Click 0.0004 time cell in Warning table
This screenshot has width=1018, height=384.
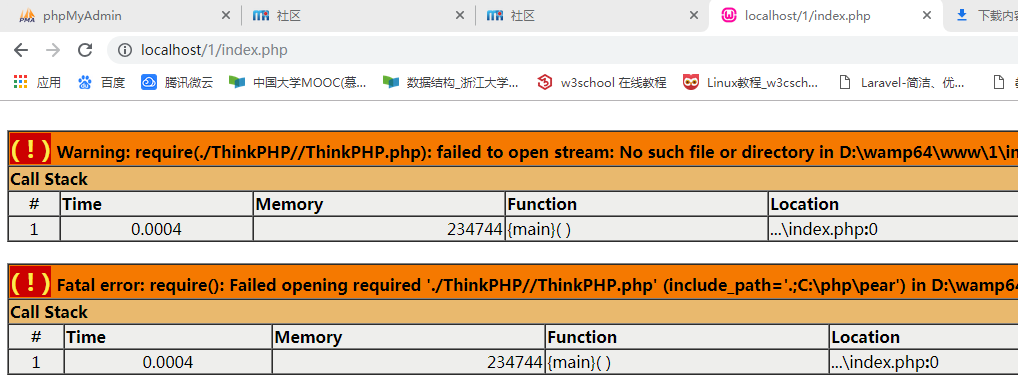[156, 229]
